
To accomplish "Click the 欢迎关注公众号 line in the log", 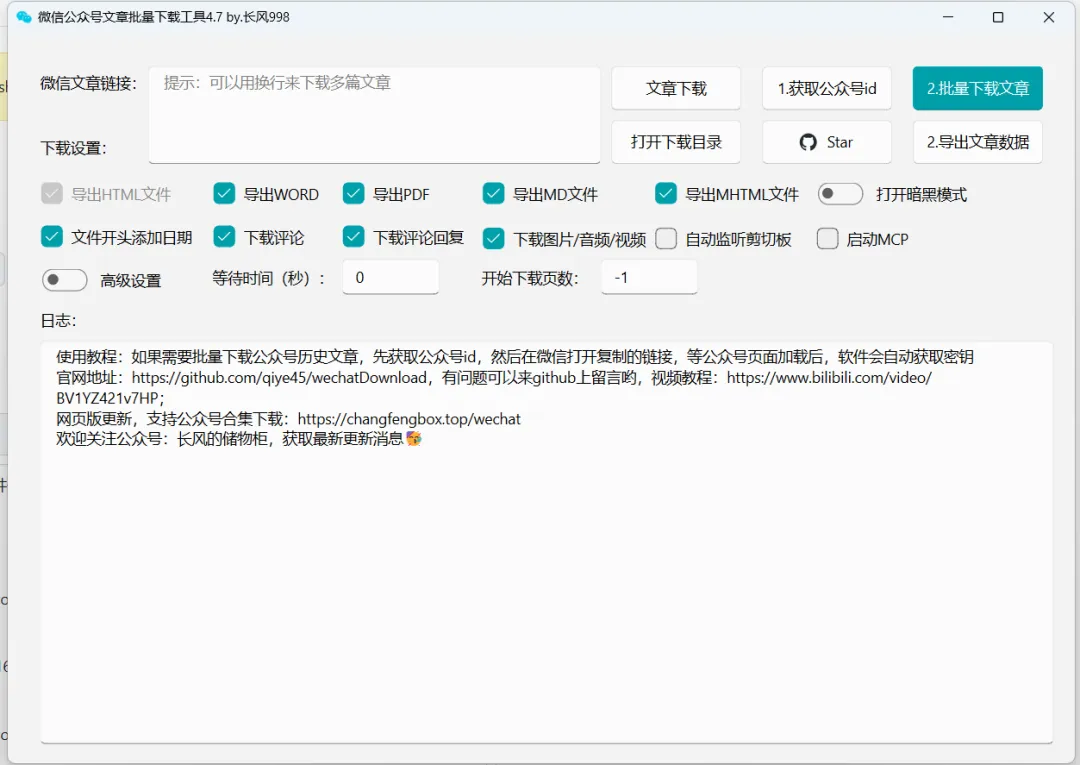I will point(238,439).
